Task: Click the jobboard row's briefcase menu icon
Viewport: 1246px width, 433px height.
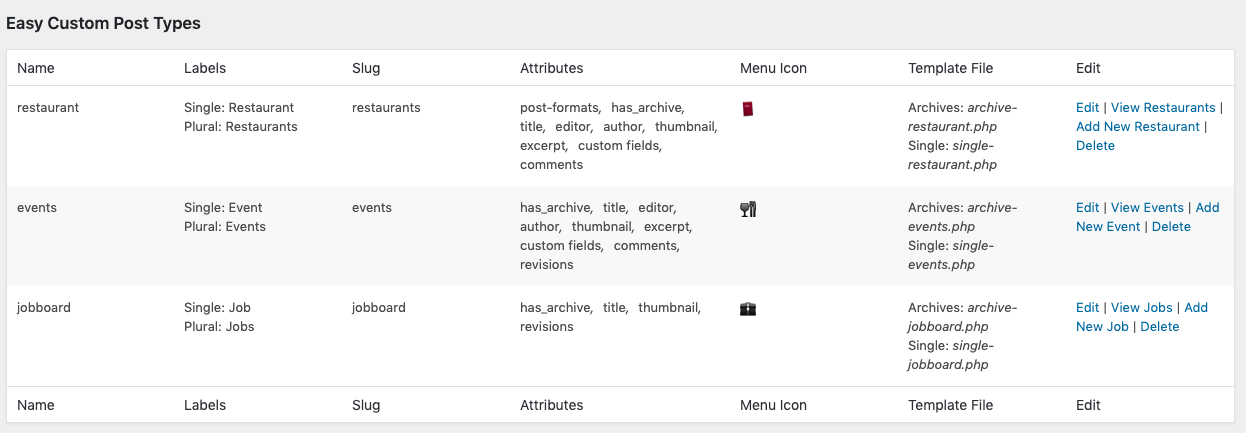Action: pos(748,309)
